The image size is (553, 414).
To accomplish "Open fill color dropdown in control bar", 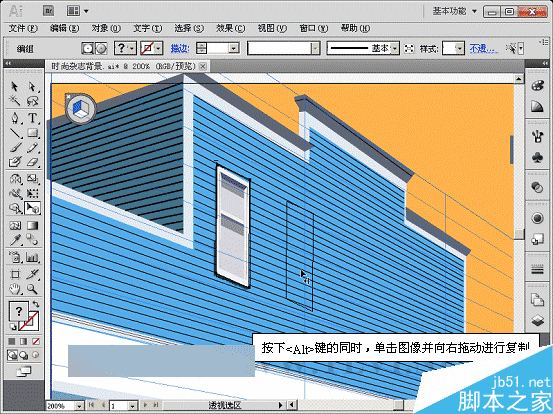I will [x=132, y=48].
